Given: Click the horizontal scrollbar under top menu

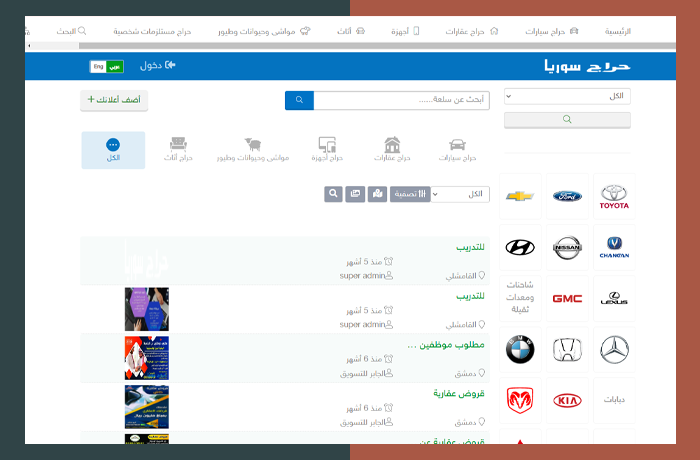Looking at the screenshot, I should (x=377, y=46).
